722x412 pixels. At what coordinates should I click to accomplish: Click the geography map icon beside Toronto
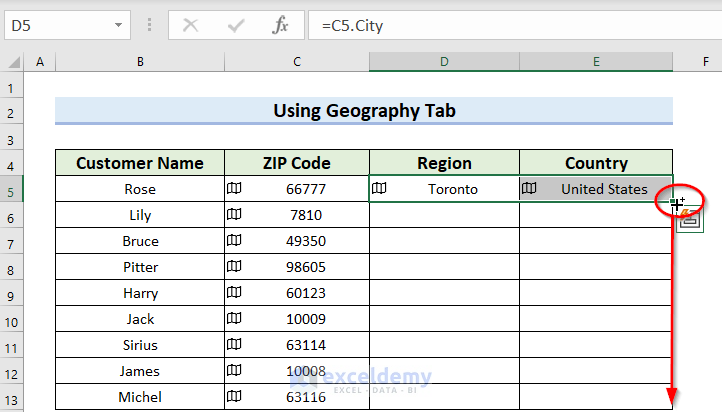(379, 188)
